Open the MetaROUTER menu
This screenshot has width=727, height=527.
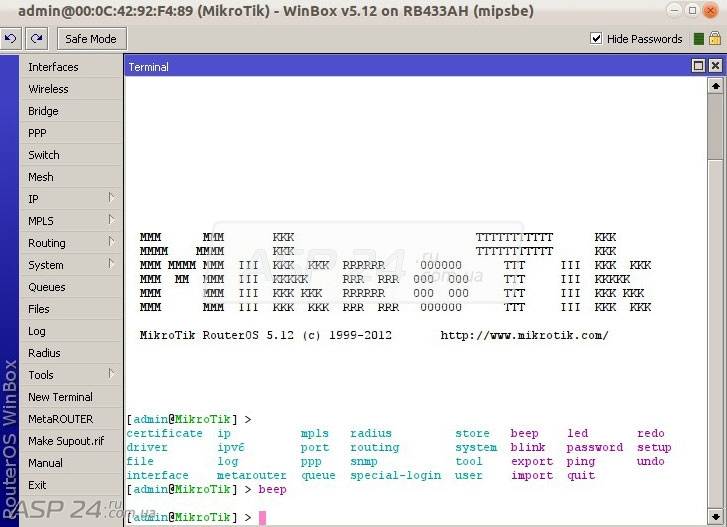point(71,419)
